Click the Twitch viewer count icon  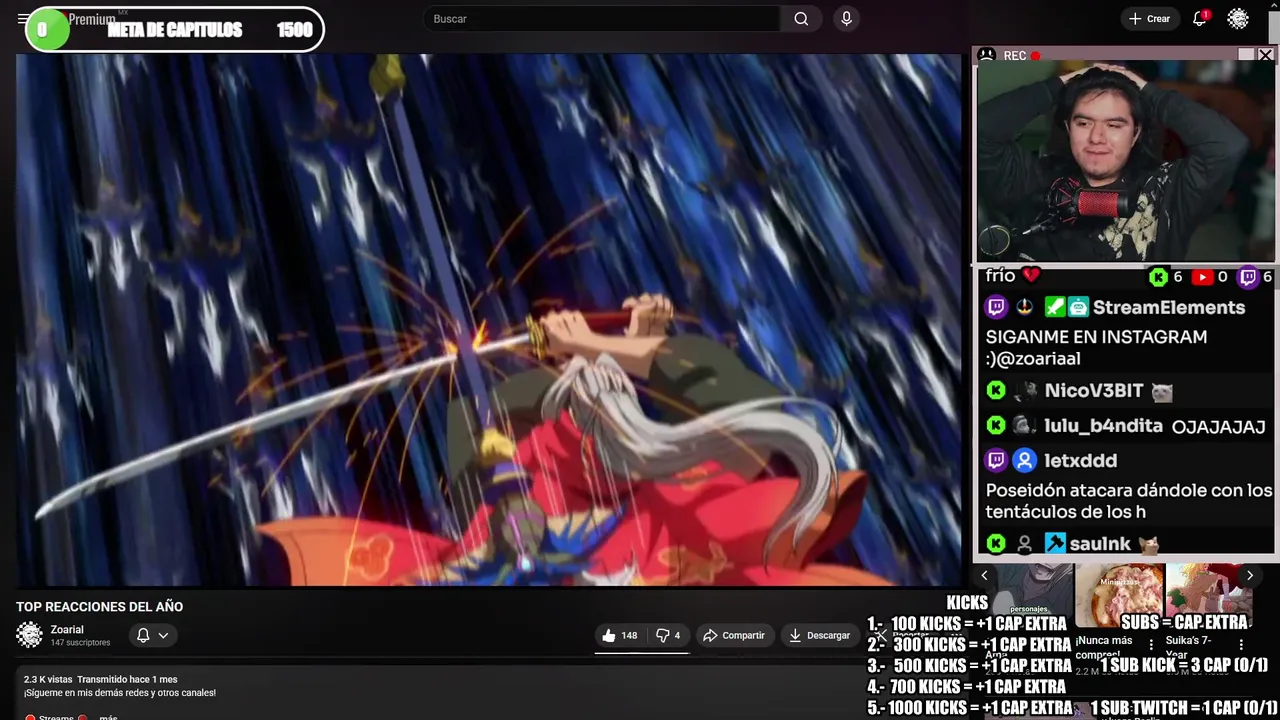point(1248,277)
